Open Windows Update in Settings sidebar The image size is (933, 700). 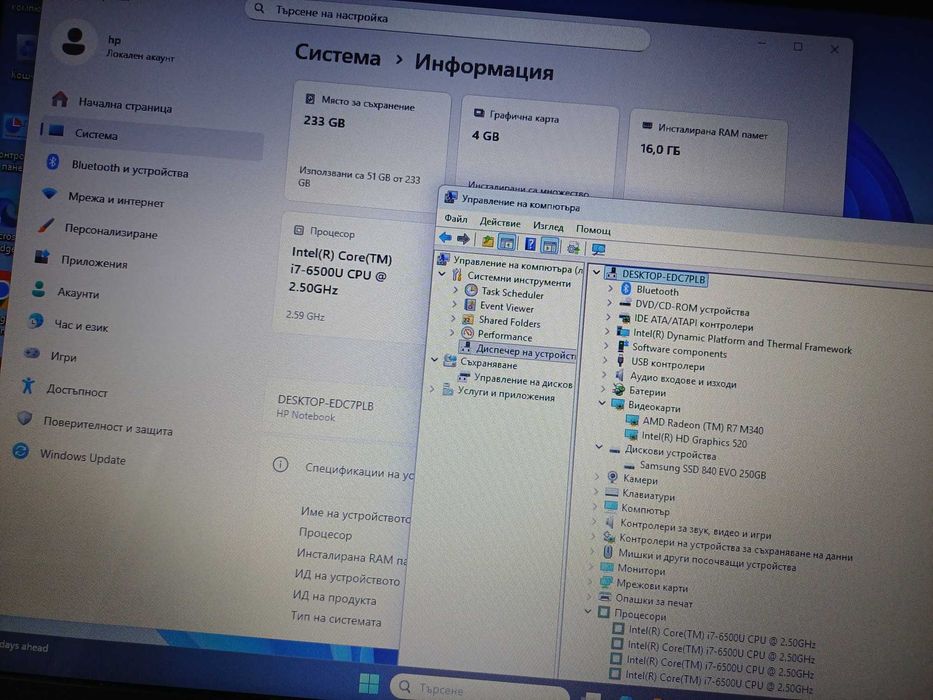69,456
